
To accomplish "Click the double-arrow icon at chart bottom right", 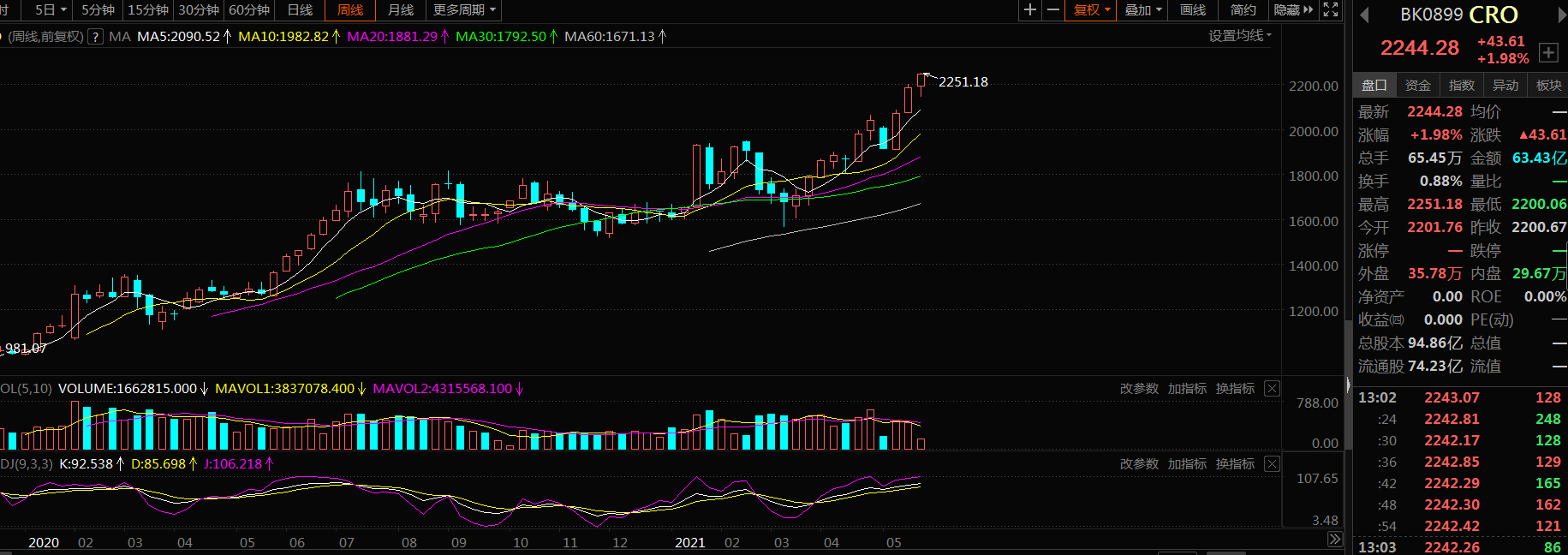I will [1335, 540].
